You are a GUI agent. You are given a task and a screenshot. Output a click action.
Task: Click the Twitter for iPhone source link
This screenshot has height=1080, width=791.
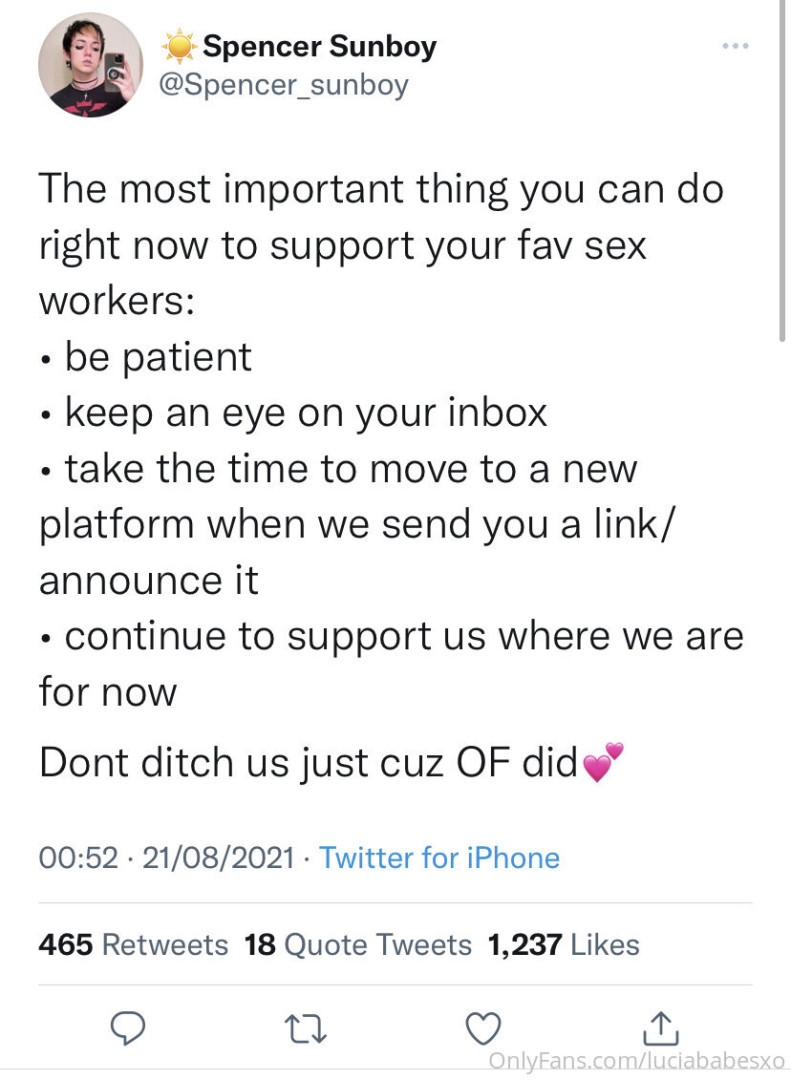439,858
